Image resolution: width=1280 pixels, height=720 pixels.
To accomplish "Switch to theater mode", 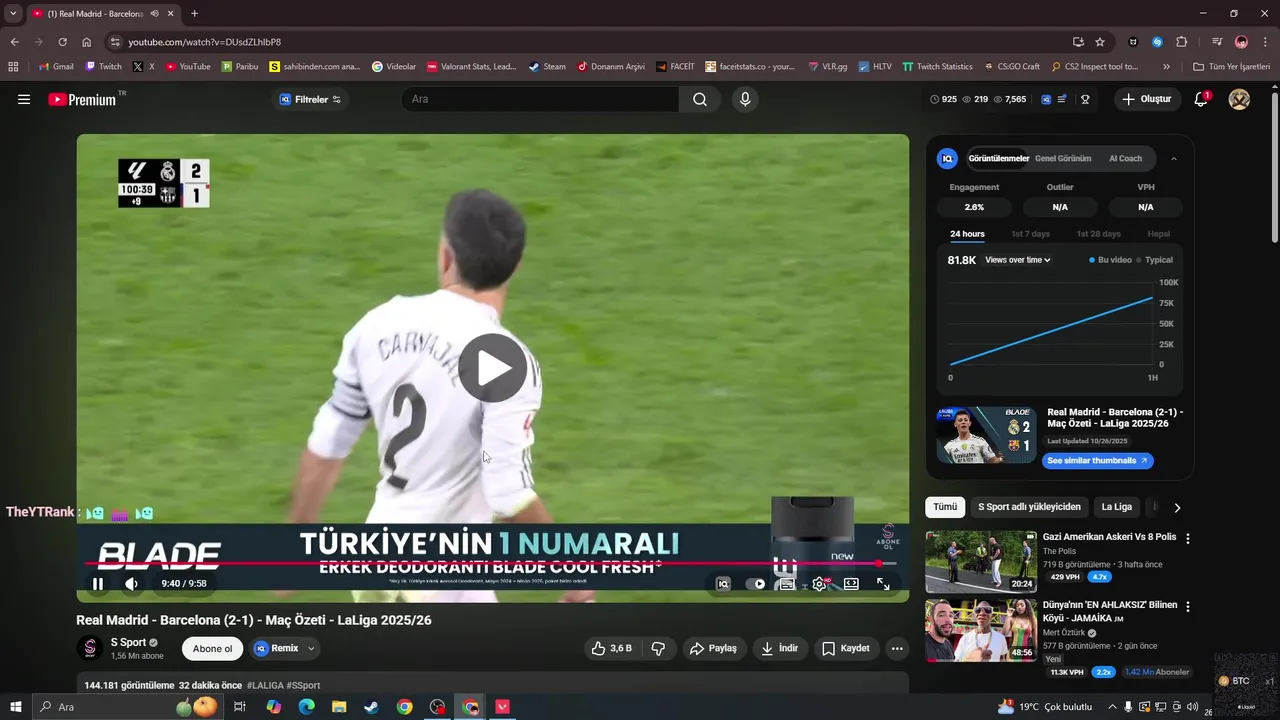I will pyautogui.click(x=851, y=584).
